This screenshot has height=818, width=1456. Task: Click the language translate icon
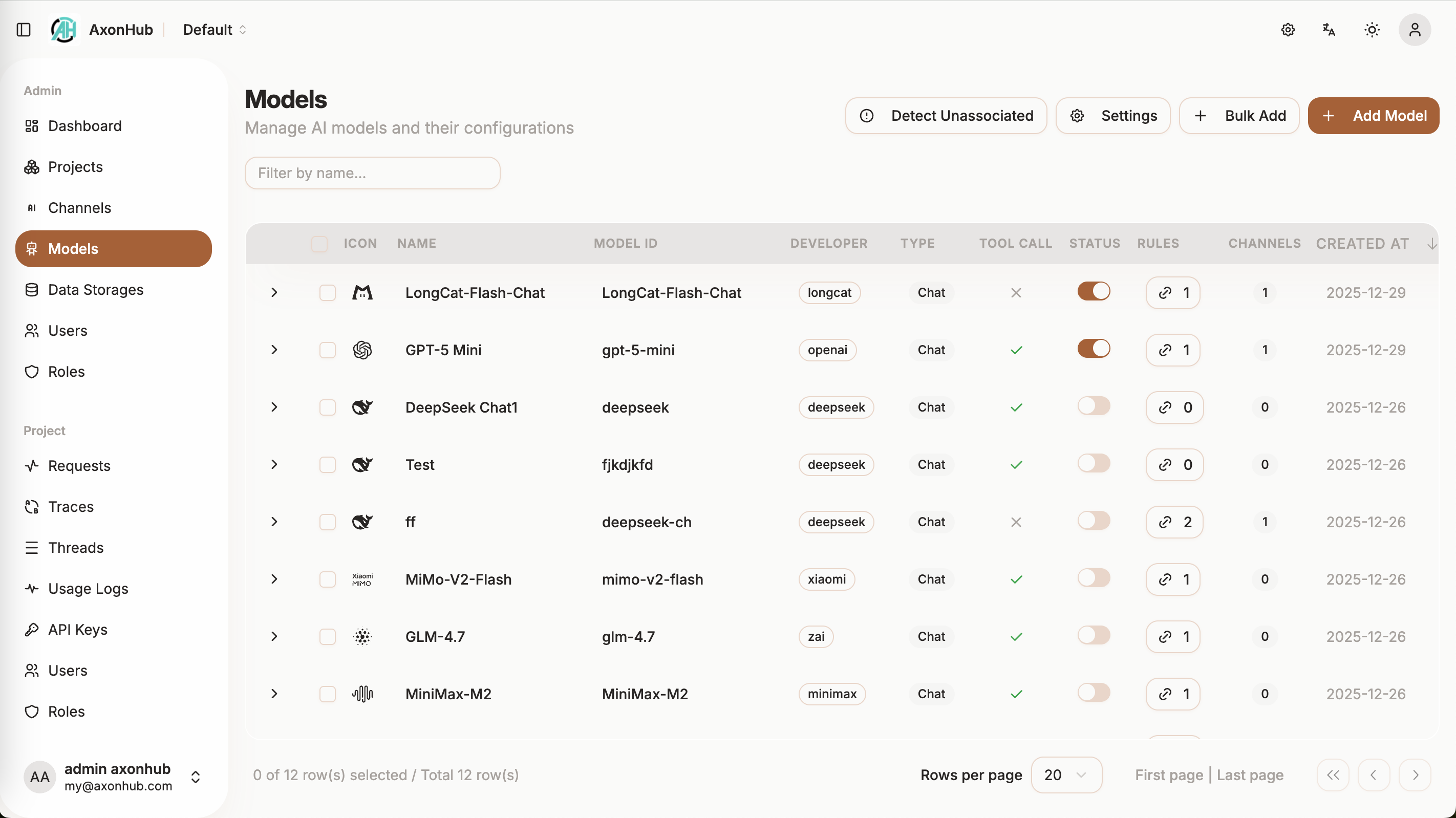pos(1329,29)
